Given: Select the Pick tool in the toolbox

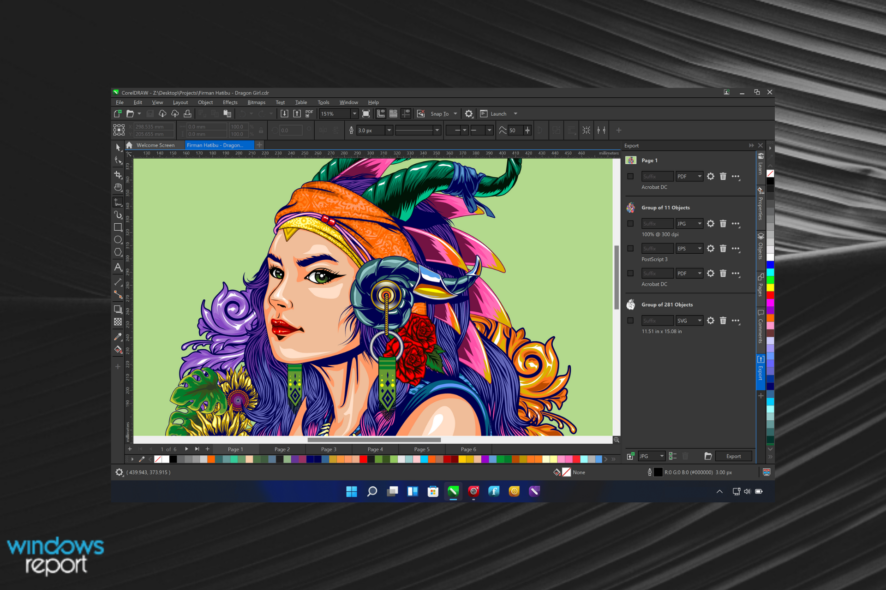Looking at the screenshot, I should [x=118, y=148].
